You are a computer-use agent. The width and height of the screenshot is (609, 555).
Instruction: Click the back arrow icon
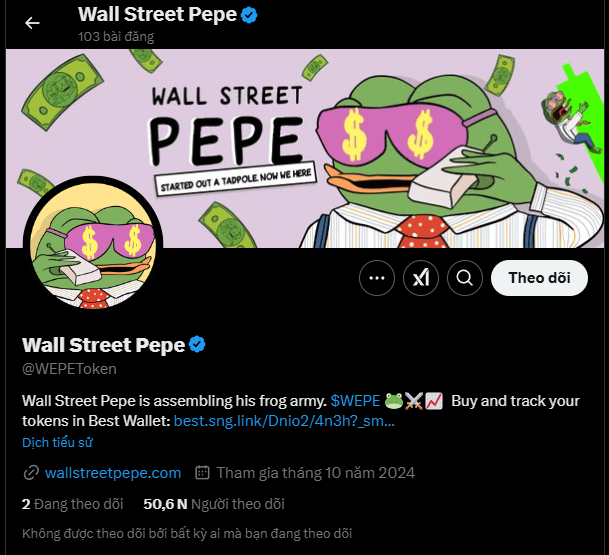[x=33, y=22]
